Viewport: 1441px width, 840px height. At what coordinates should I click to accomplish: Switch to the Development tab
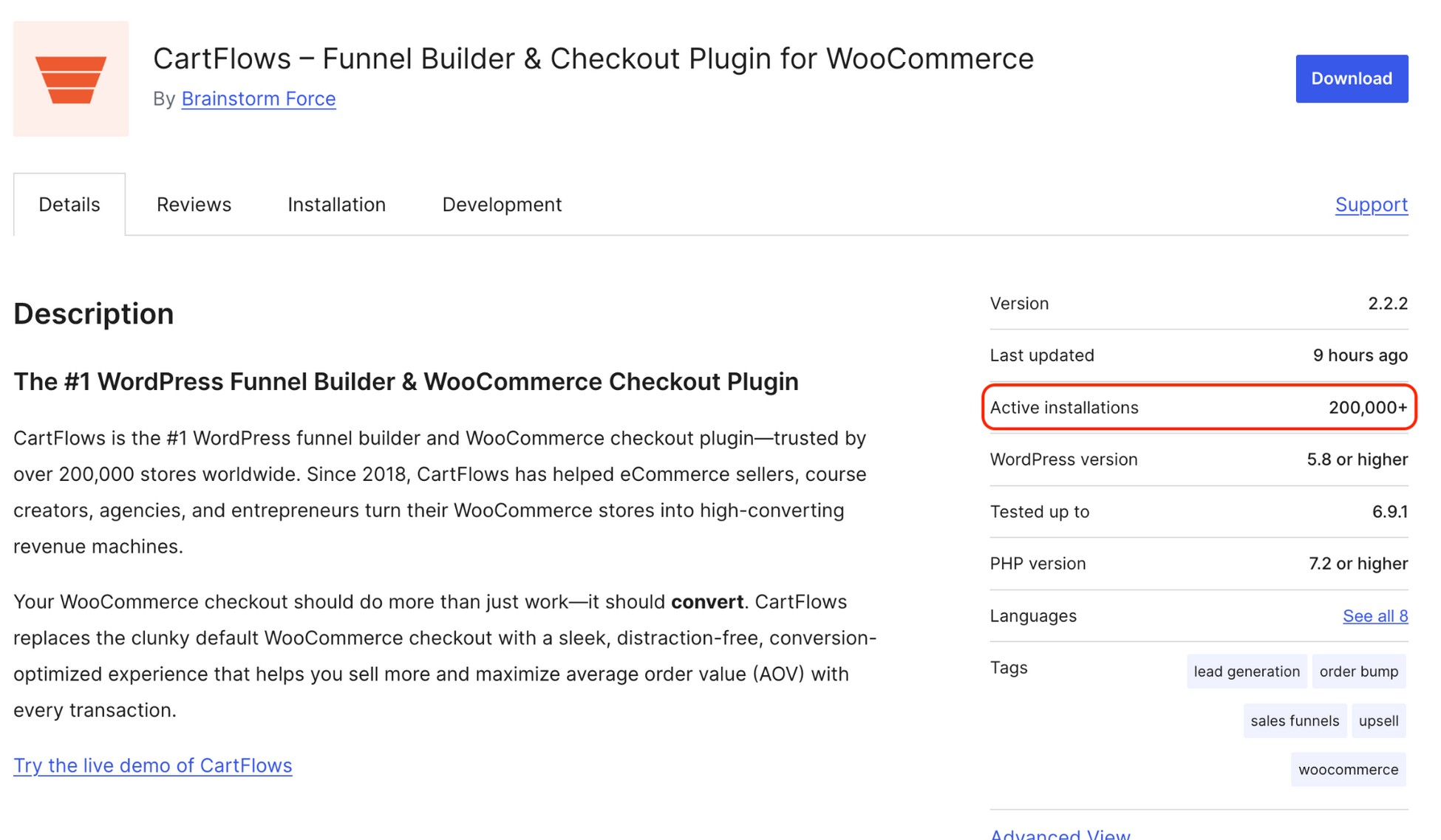coord(502,204)
